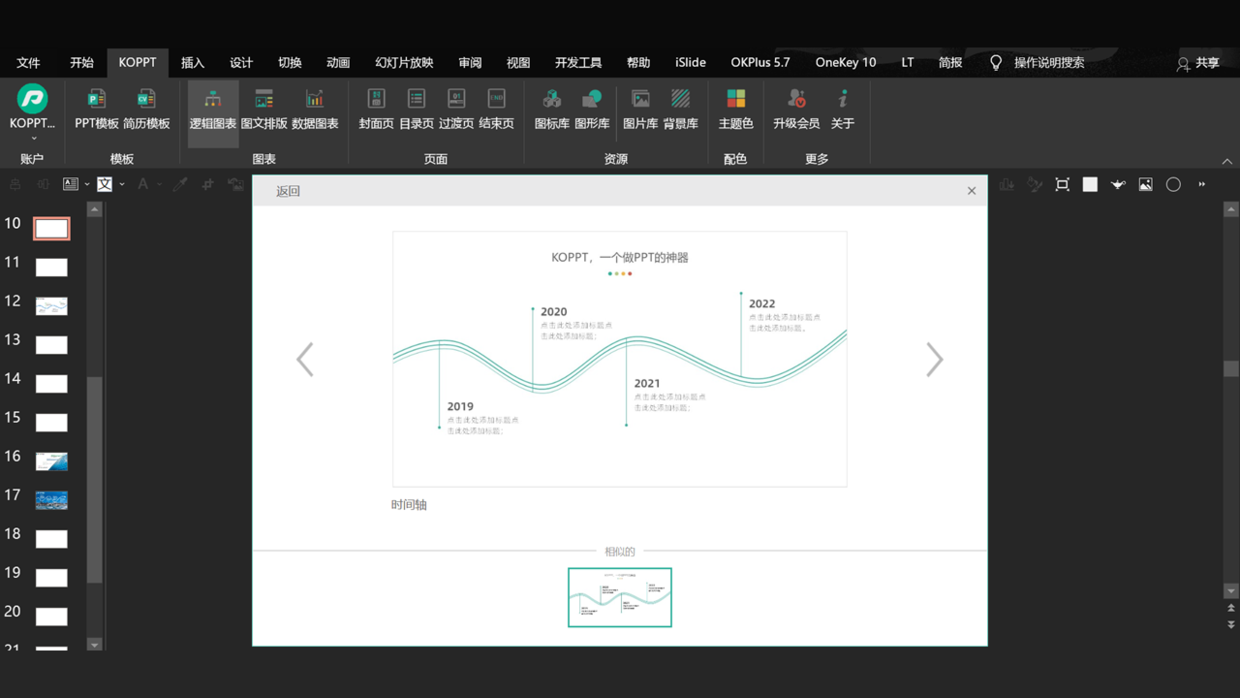Image resolution: width=1240 pixels, height=698 pixels.
Task: Go to previous template with left arrow
Action: pyautogui.click(x=305, y=360)
